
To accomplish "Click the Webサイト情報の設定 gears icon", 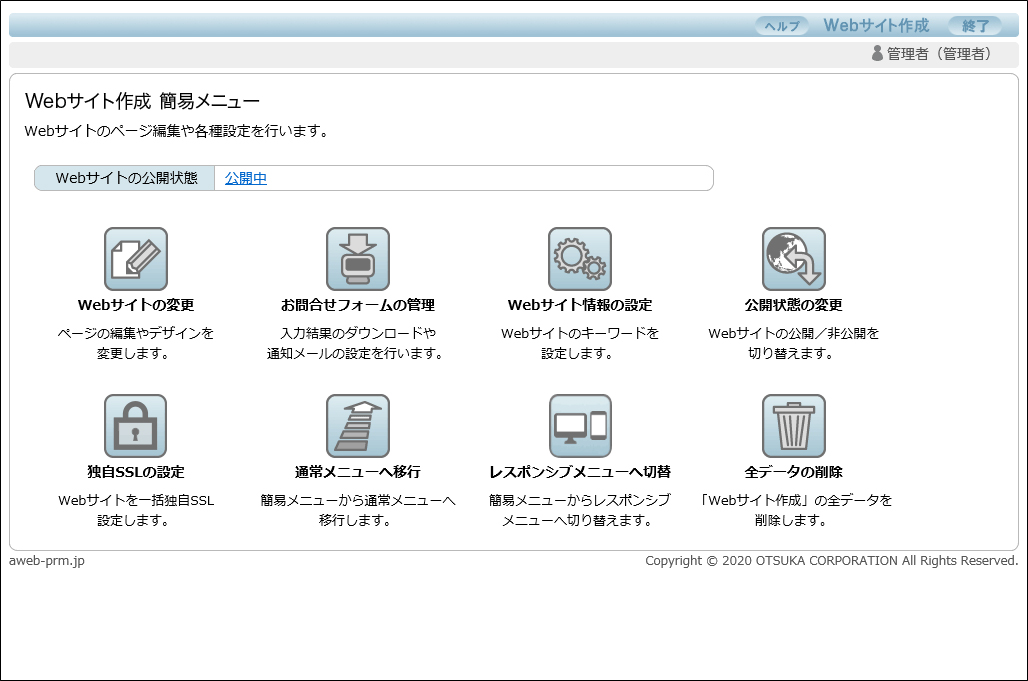I will (580, 259).
